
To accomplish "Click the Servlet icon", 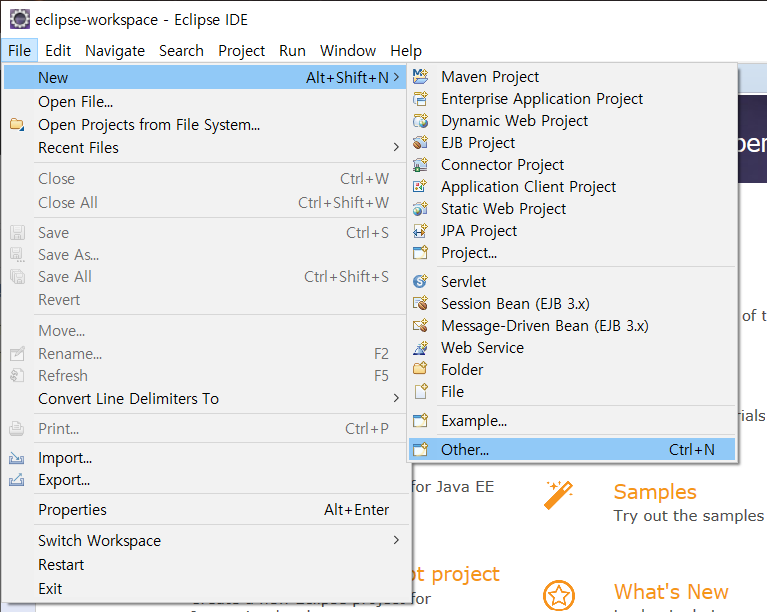I will coord(420,281).
